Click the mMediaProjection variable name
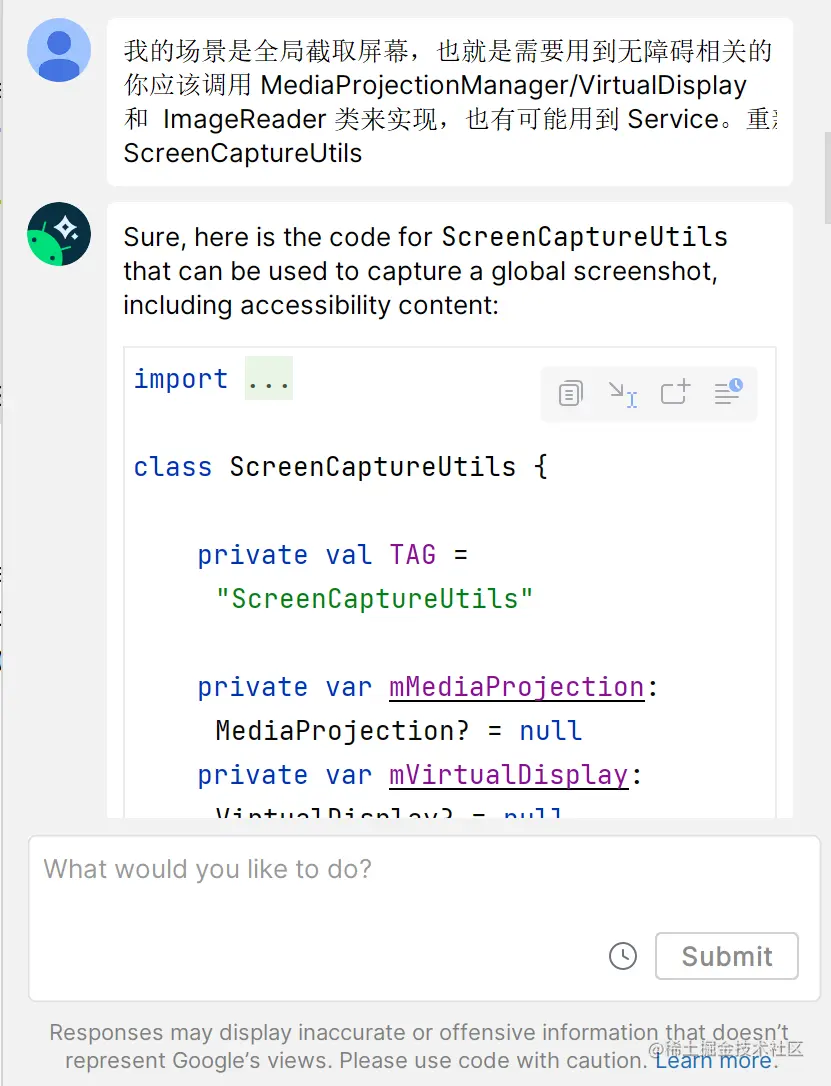The image size is (831, 1086). [x=517, y=687]
